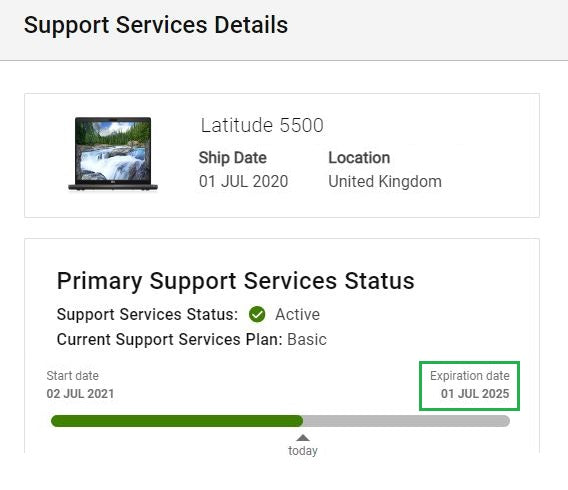
Task: Select the United Kingdom location value
Action: pos(385,182)
